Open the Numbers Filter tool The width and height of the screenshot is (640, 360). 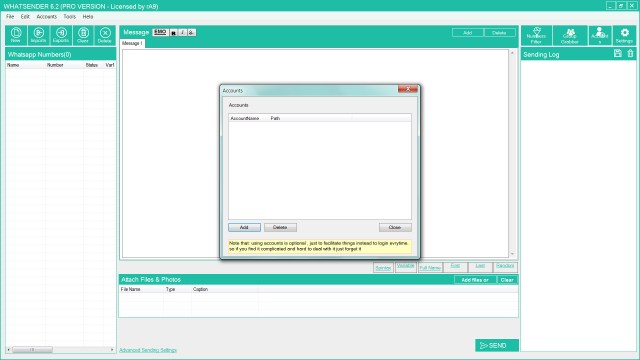[536, 36]
